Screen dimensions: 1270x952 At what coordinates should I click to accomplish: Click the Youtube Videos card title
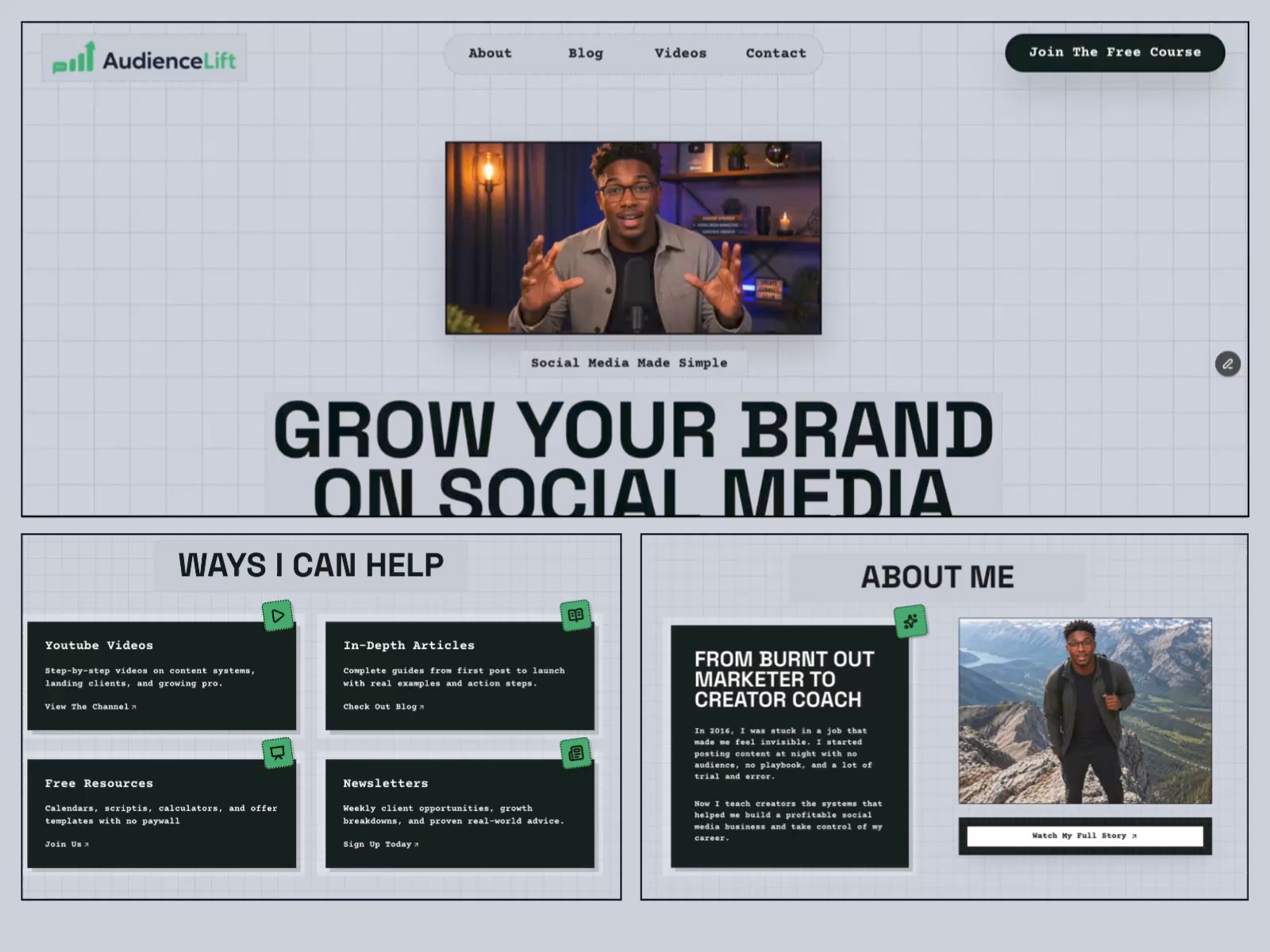click(99, 646)
